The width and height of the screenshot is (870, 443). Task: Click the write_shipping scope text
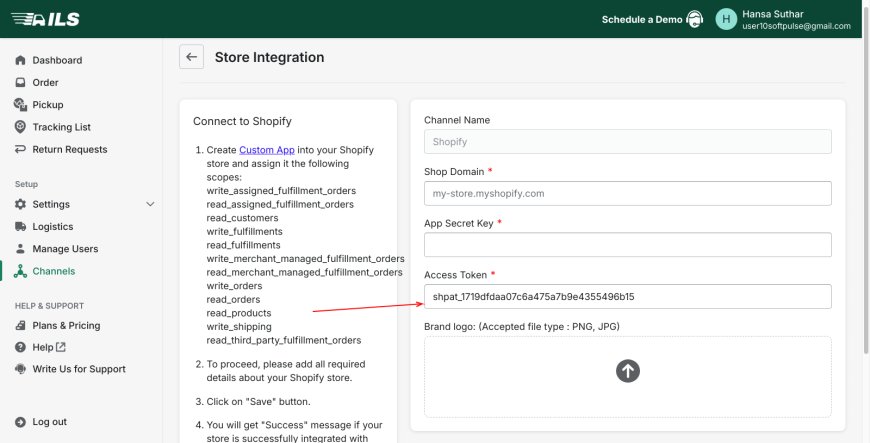pyautogui.click(x=239, y=327)
